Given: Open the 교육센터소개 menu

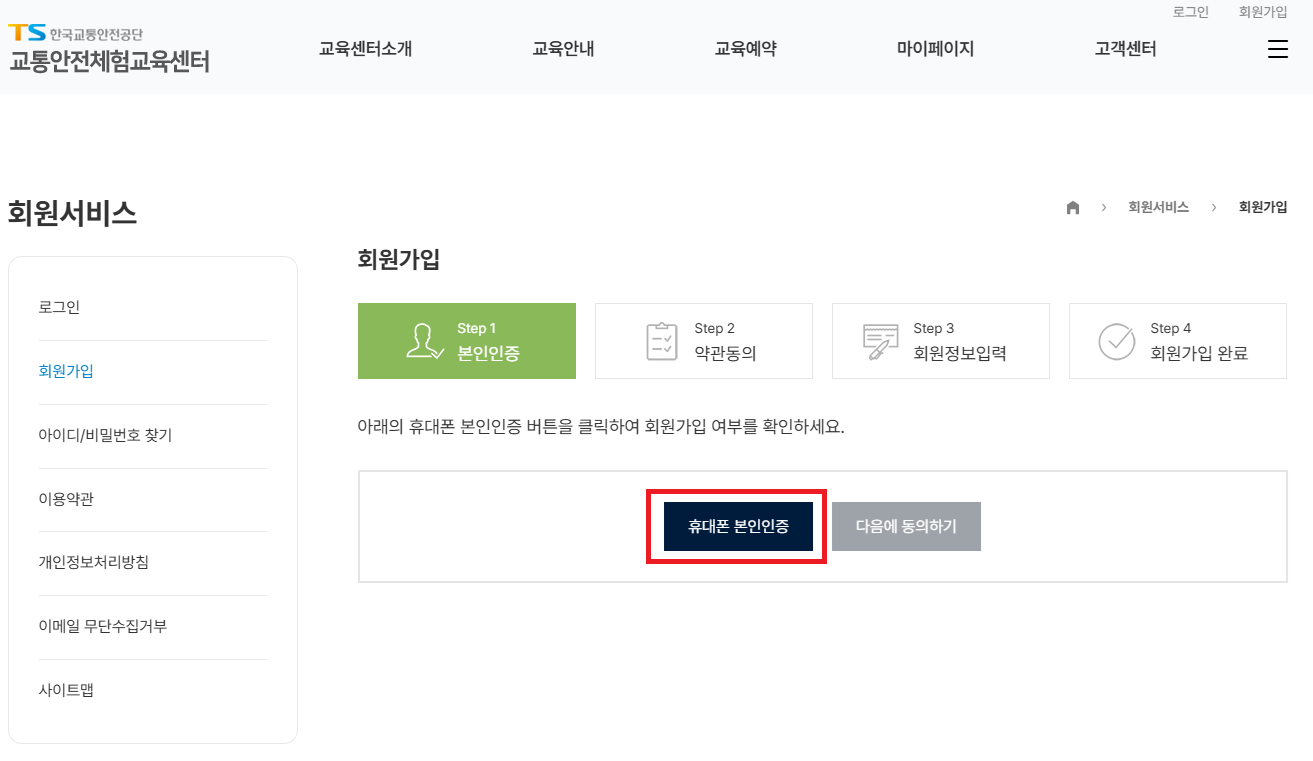Looking at the screenshot, I should [364, 48].
